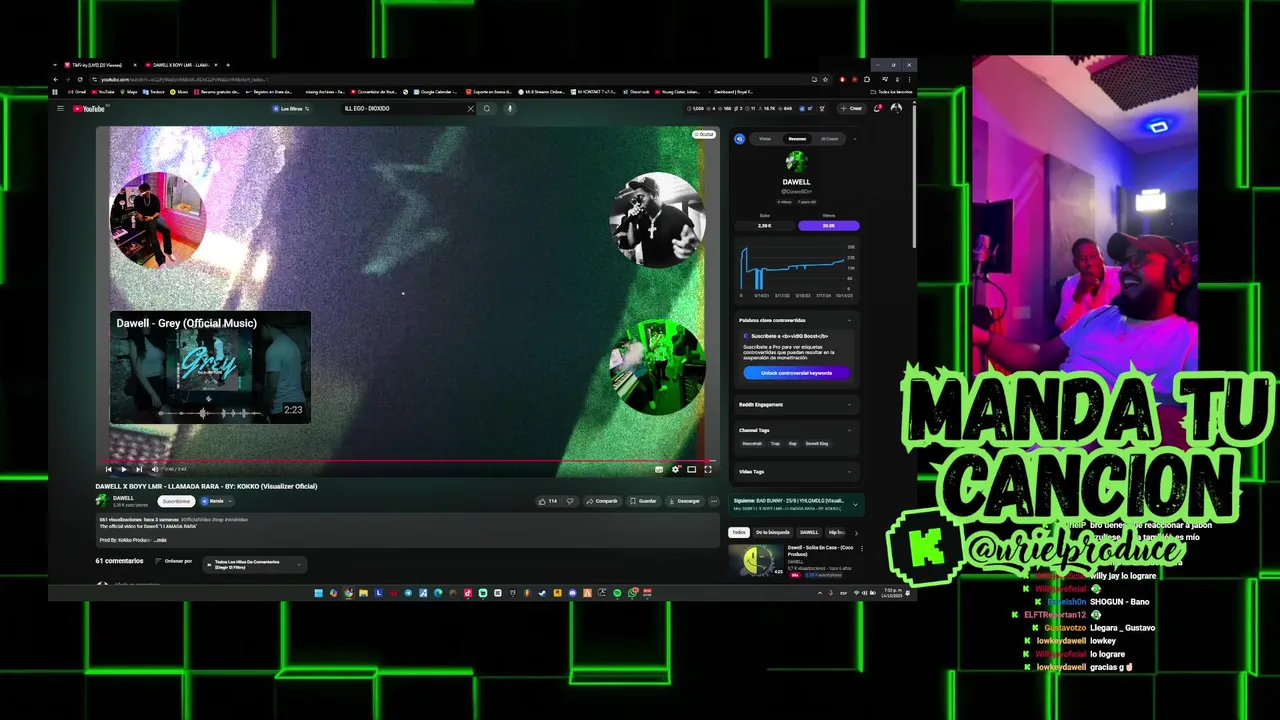Expand the description with ...más
The width and height of the screenshot is (1280, 720).
[161, 540]
